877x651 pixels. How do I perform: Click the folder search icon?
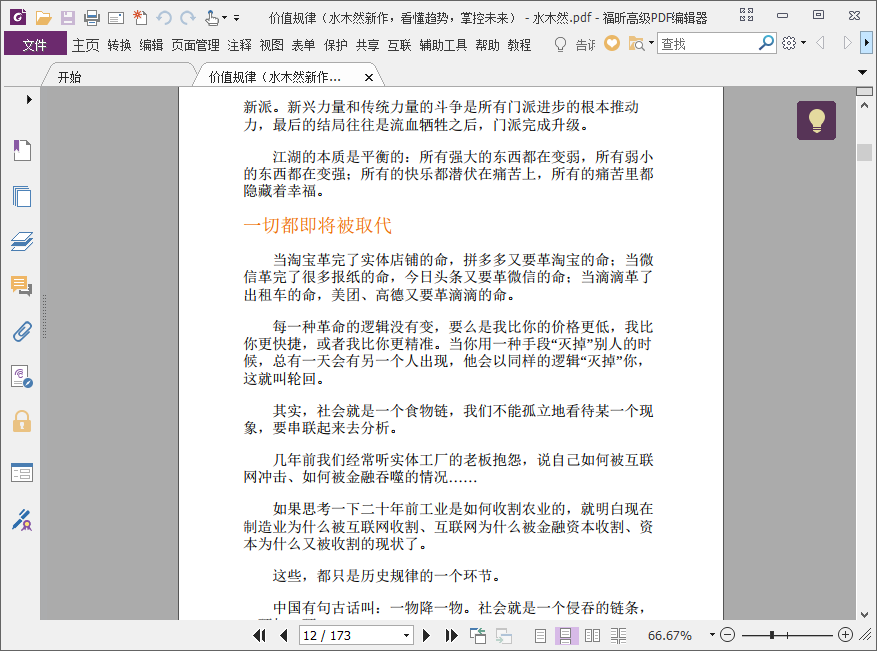tap(636, 44)
